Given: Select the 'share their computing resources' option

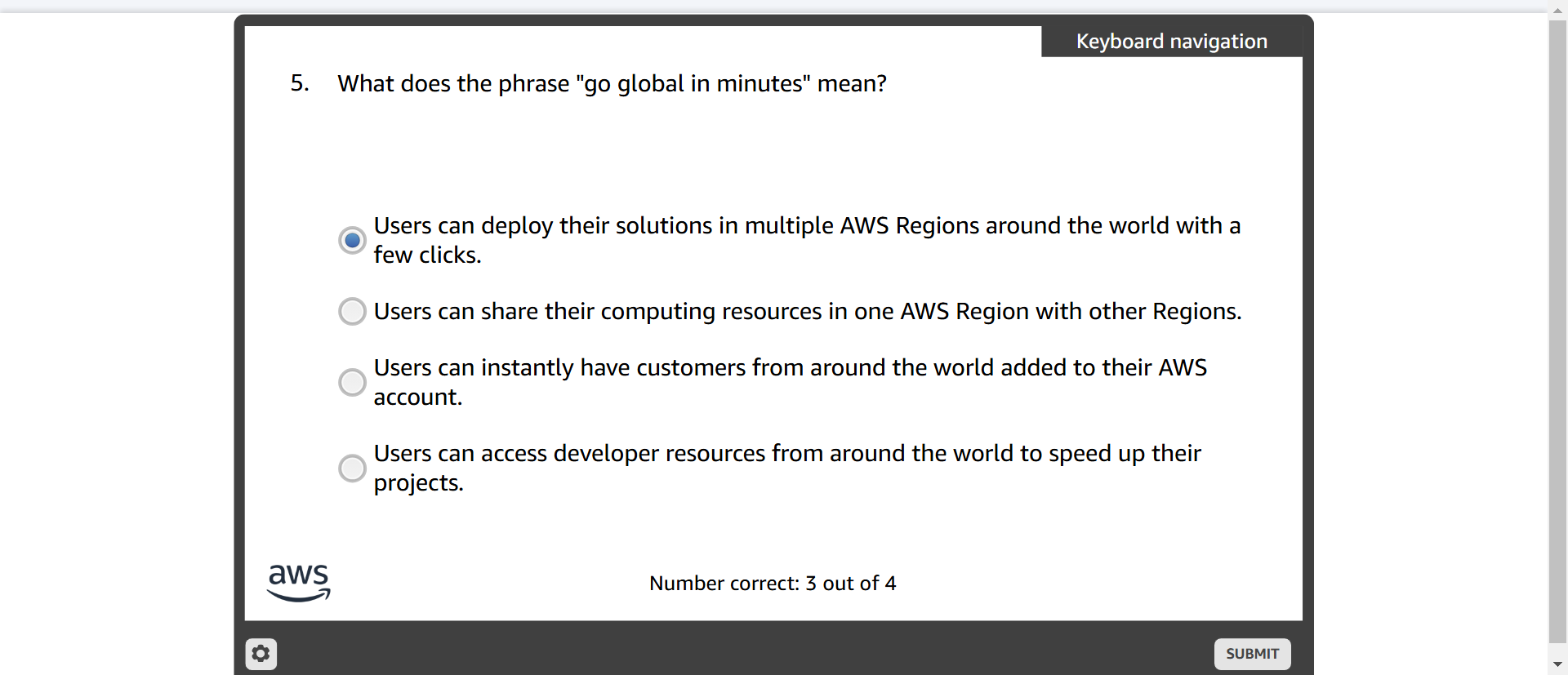Looking at the screenshot, I should 352,311.
